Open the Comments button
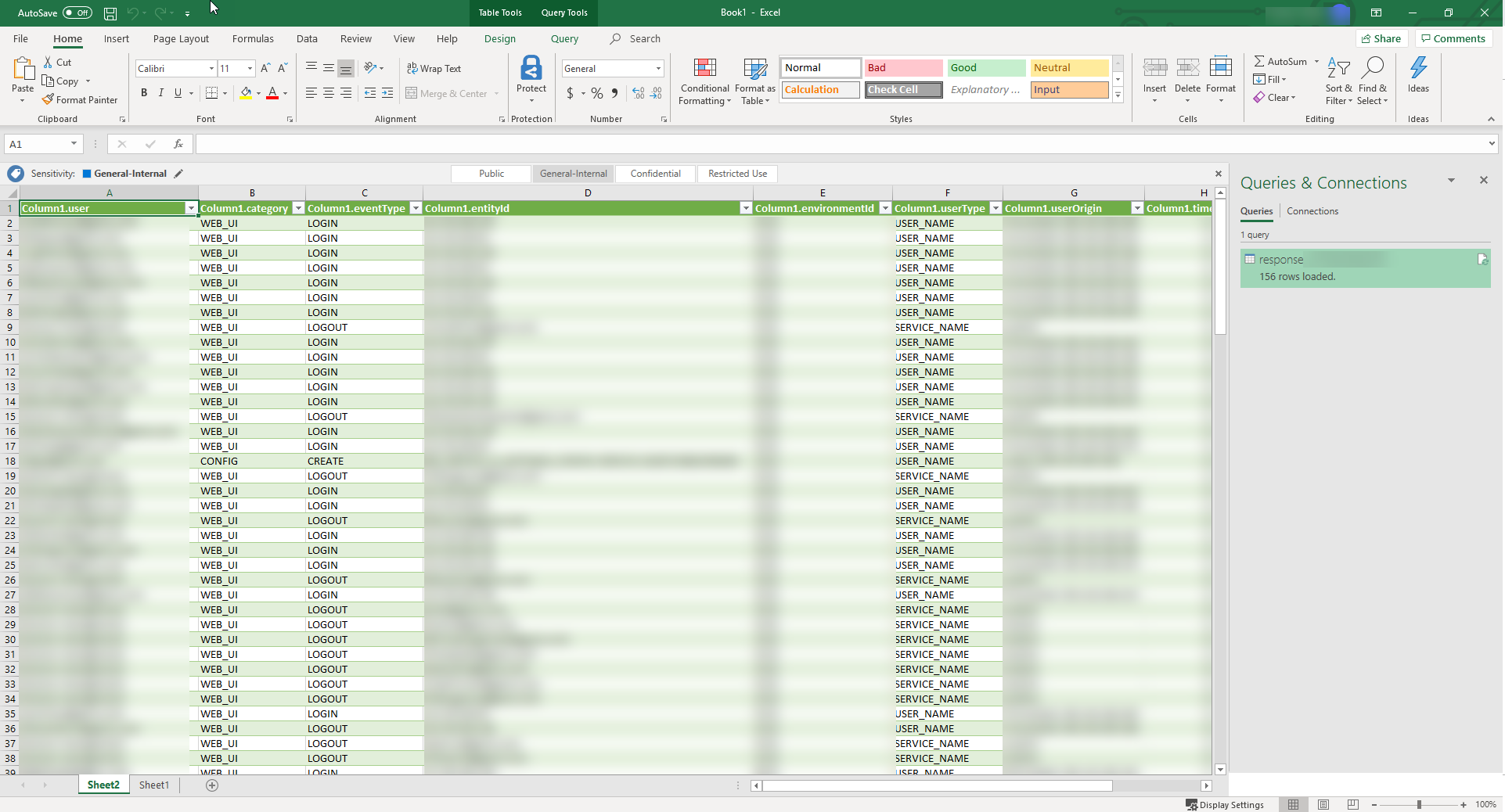 tap(1453, 39)
